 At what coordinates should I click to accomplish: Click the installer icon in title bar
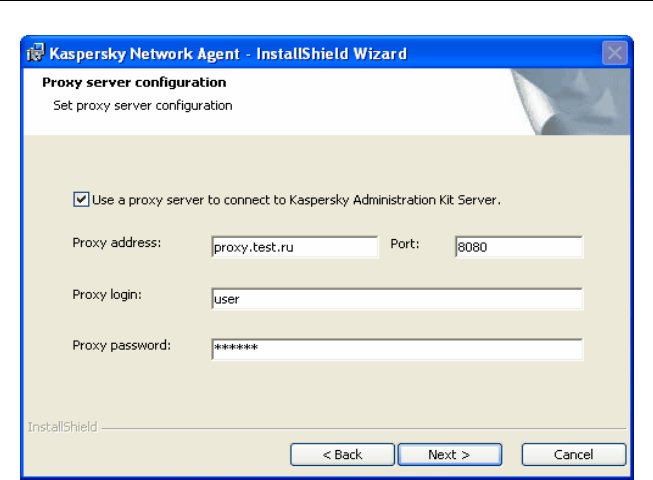click(x=35, y=53)
